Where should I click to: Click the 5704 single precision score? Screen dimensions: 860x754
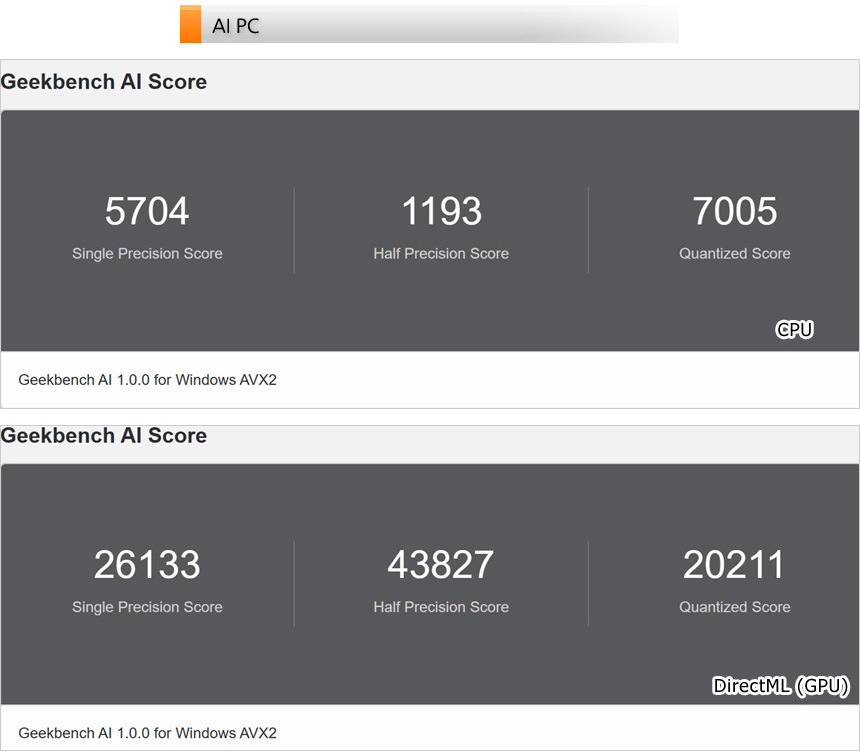pyautogui.click(x=147, y=211)
